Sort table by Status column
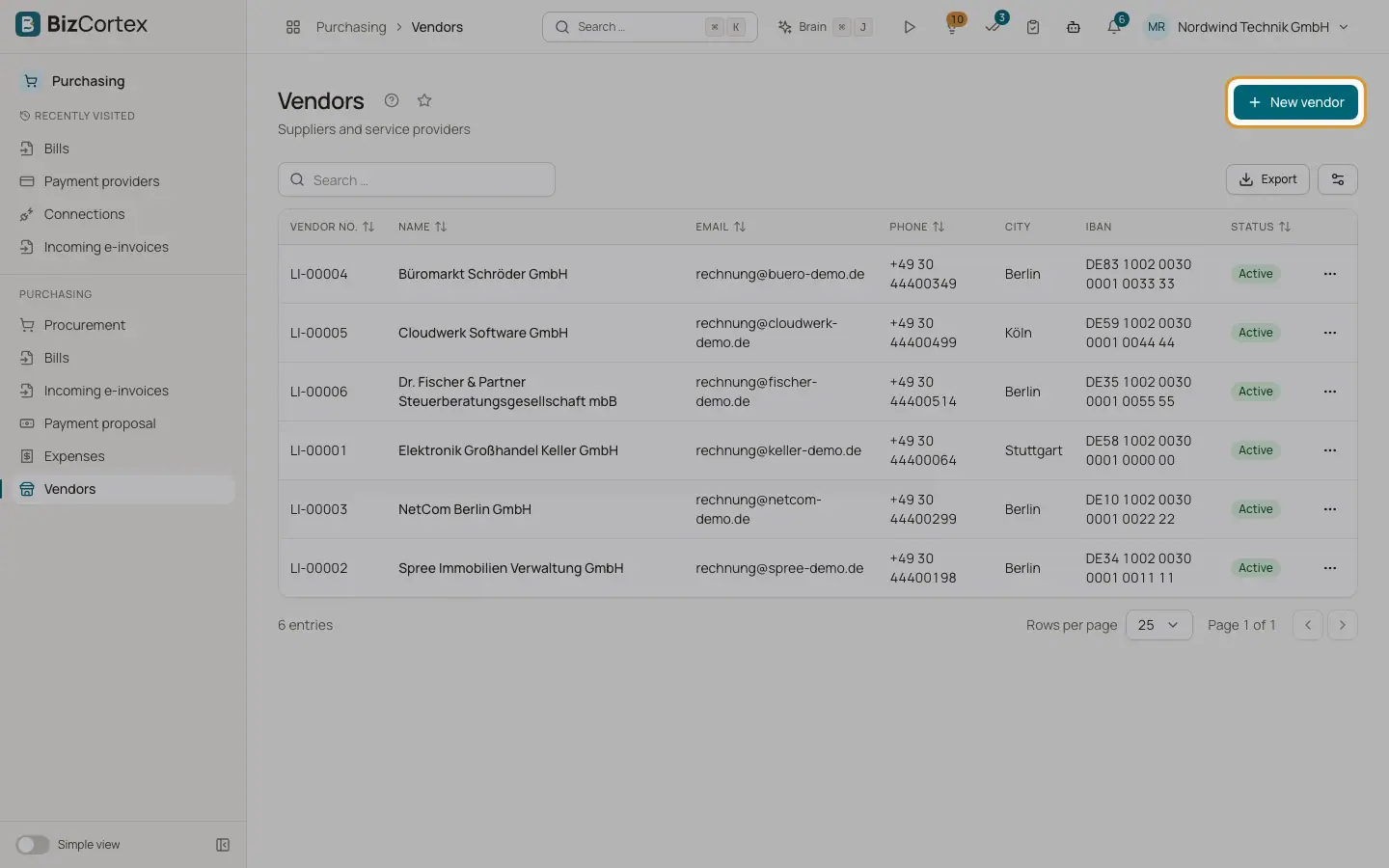Screen dimensions: 1389x868 tap(1260, 227)
